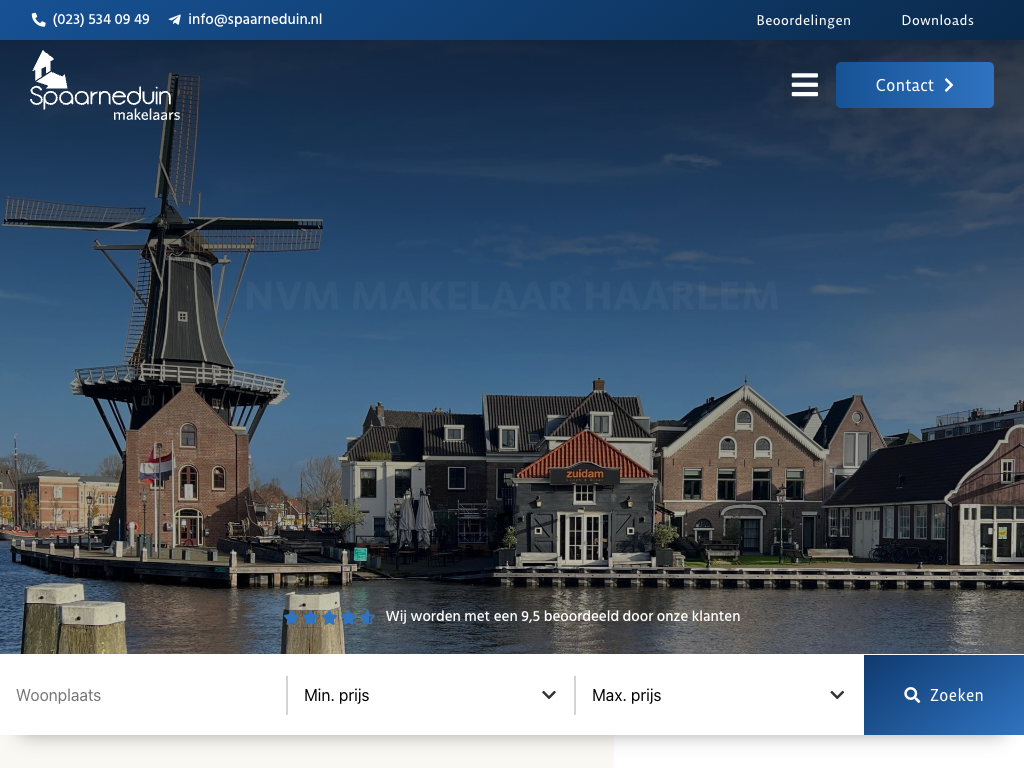The width and height of the screenshot is (1024, 768).
Task: Click the Spaarneduin makelaars logo
Action: [104, 86]
